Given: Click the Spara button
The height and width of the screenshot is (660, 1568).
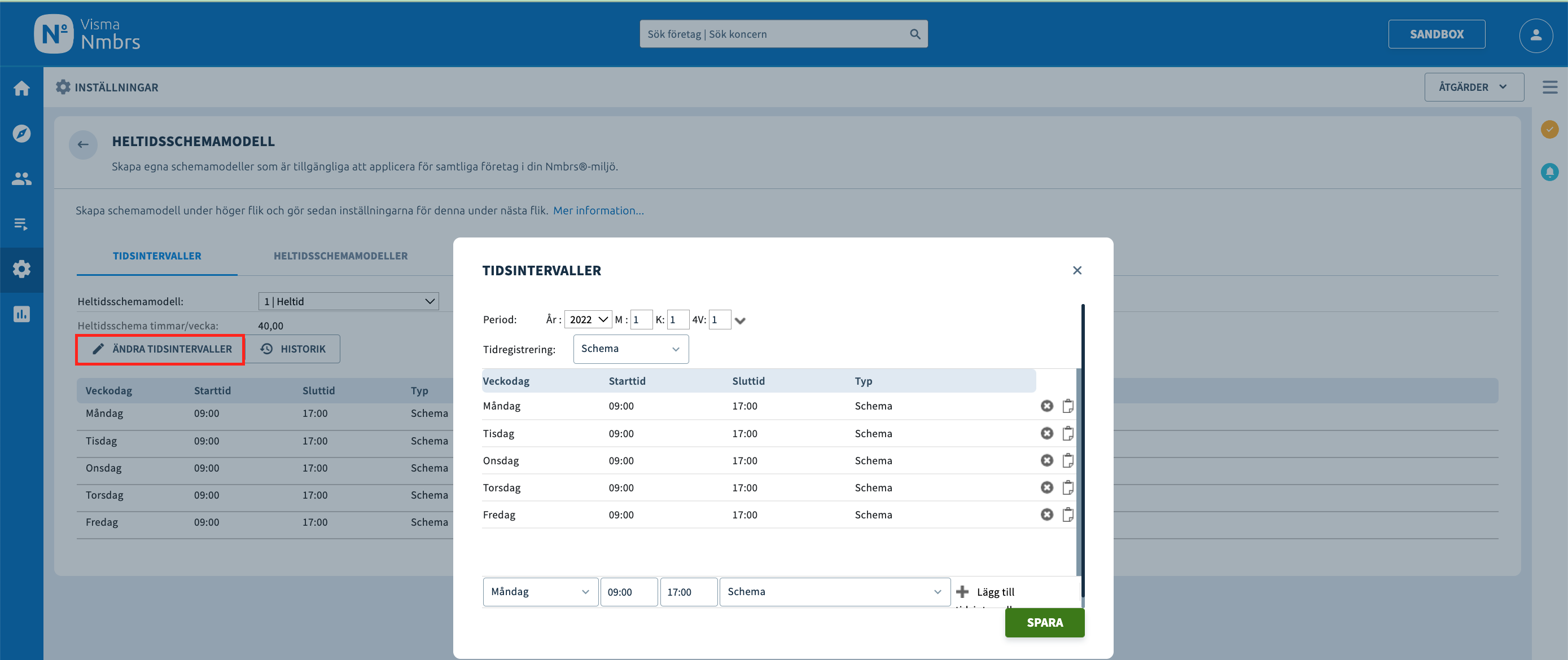Looking at the screenshot, I should (1045, 623).
